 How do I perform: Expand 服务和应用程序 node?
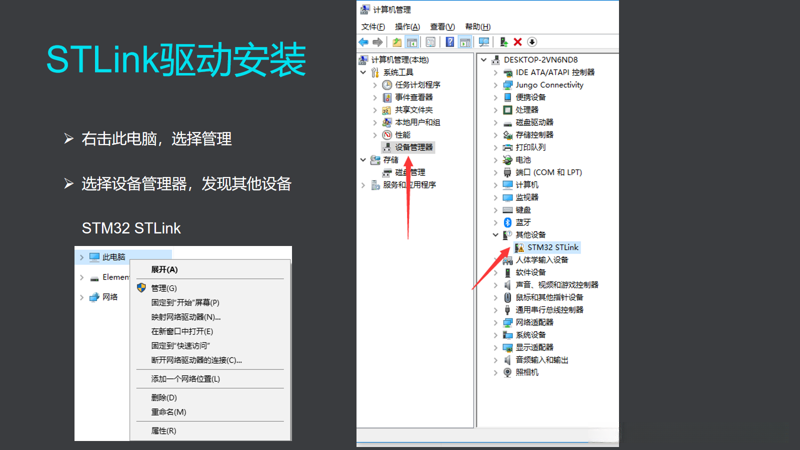(363, 185)
